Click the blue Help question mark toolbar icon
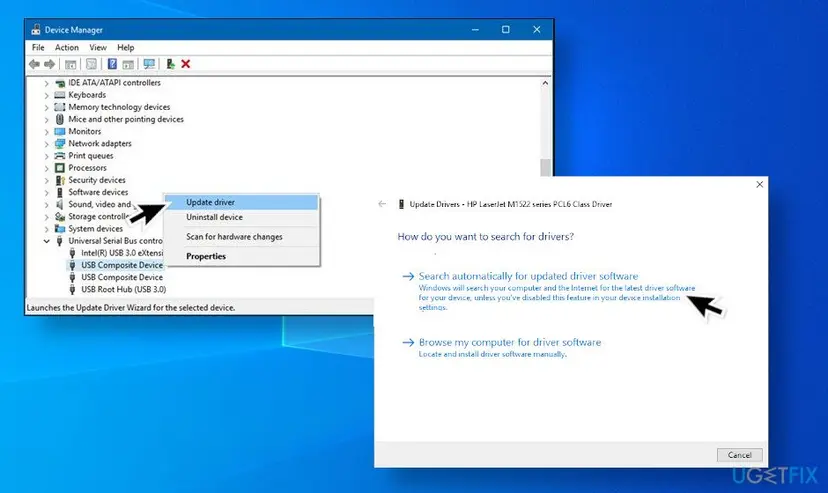 112,64
